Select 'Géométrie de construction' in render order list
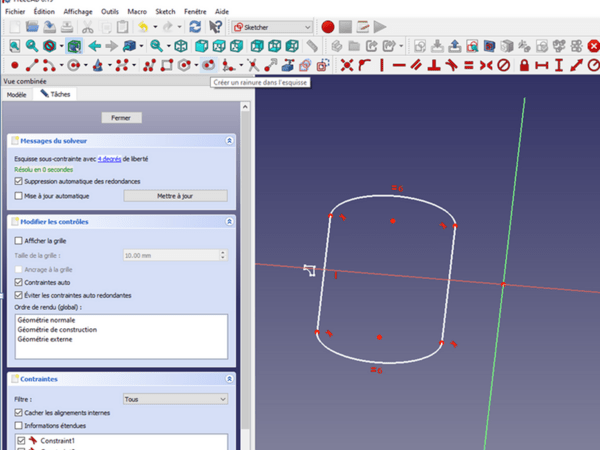The height and width of the screenshot is (450, 600). click(x=56, y=329)
